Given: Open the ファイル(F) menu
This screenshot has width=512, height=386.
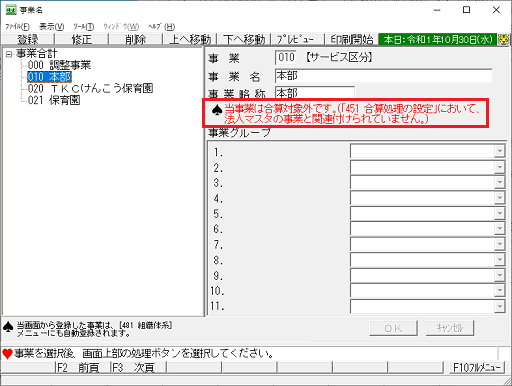Looking at the screenshot, I should [x=17, y=27].
